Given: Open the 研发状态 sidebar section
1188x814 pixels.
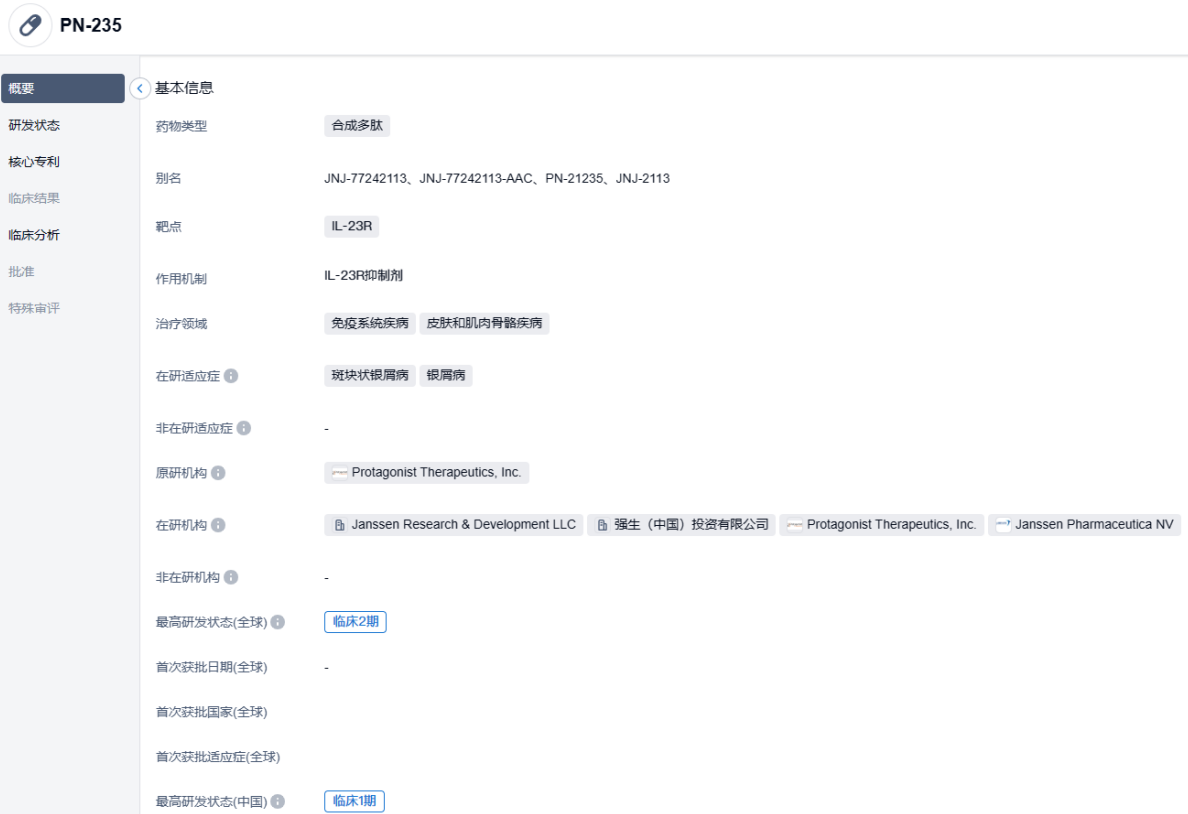Looking at the screenshot, I should pyautogui.click(x=34, y=125).
